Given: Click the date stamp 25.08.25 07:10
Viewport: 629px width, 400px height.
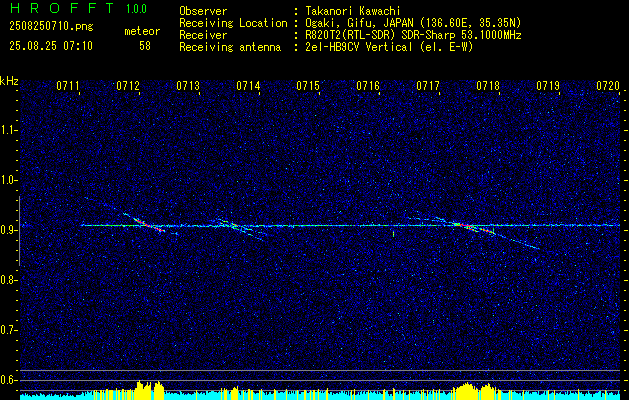Looking at the screenshot, I should 51,46.
